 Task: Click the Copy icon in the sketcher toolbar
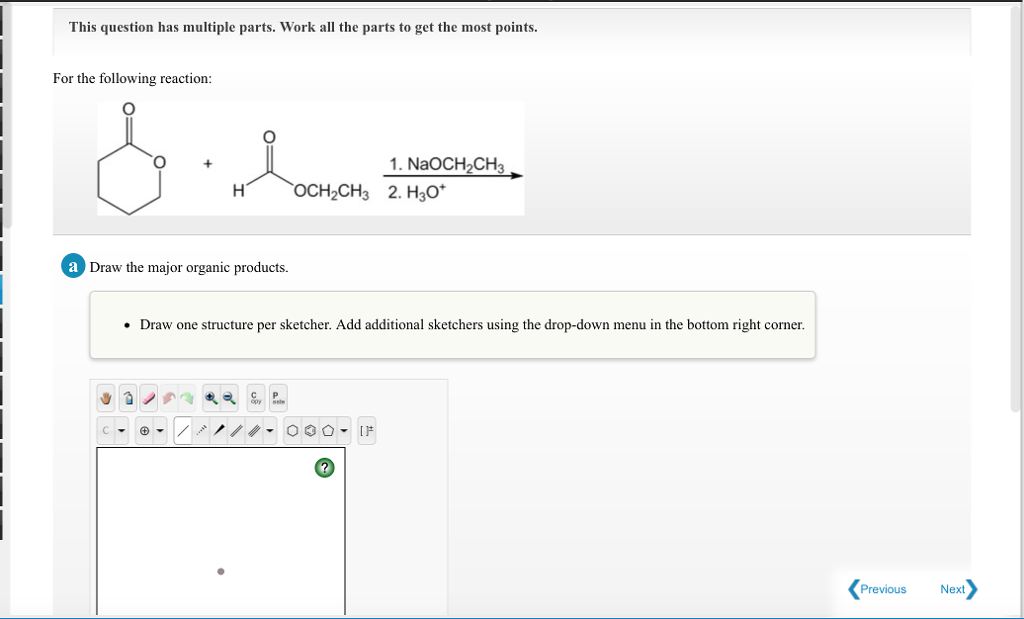click(255, 397)
